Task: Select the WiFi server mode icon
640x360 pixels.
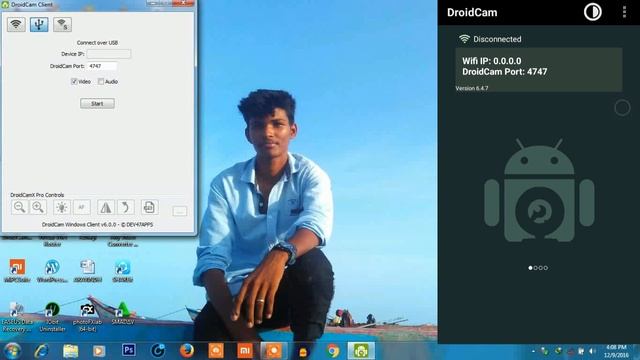Action: pos(62,24)
